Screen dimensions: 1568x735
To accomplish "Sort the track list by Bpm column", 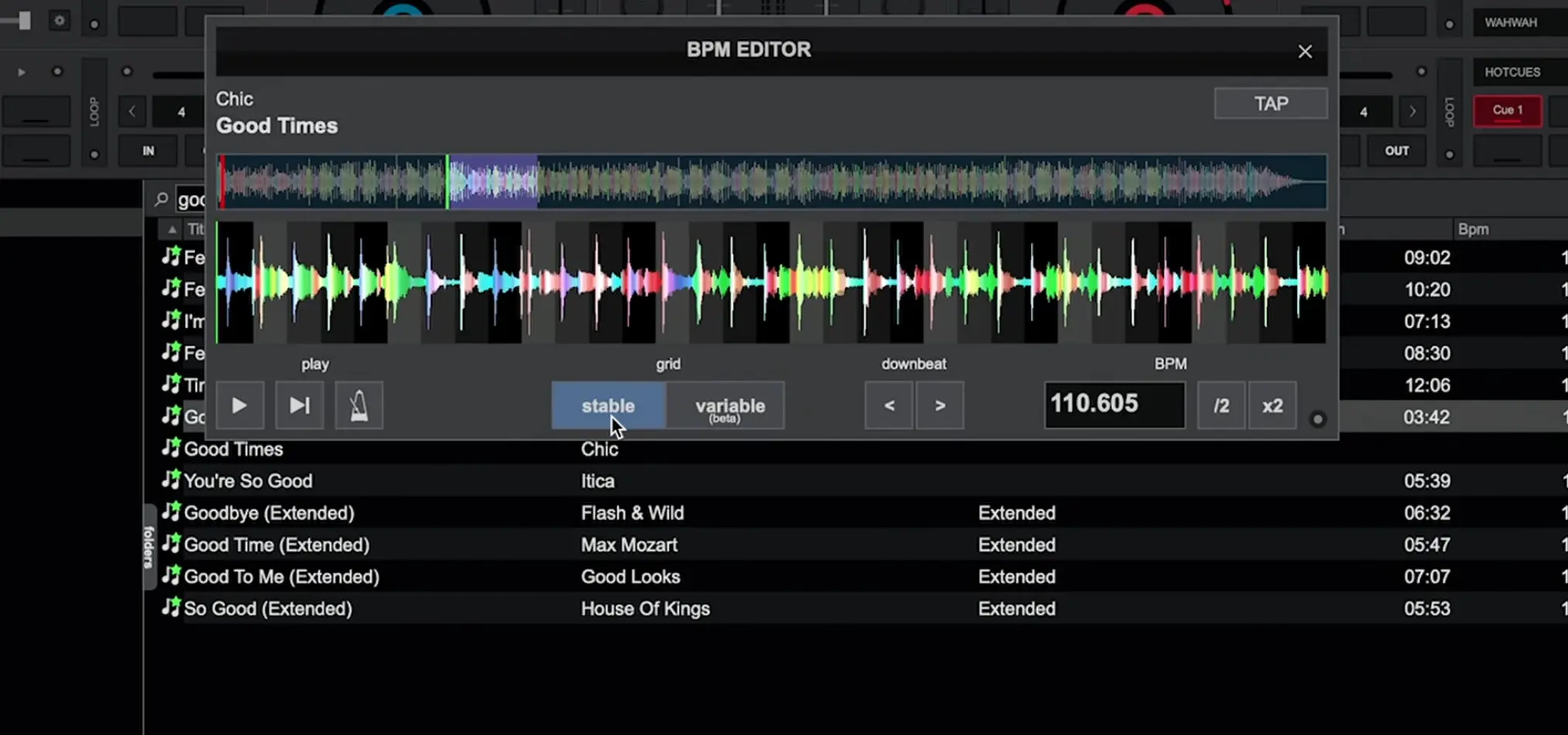I will click(1472, 229).
